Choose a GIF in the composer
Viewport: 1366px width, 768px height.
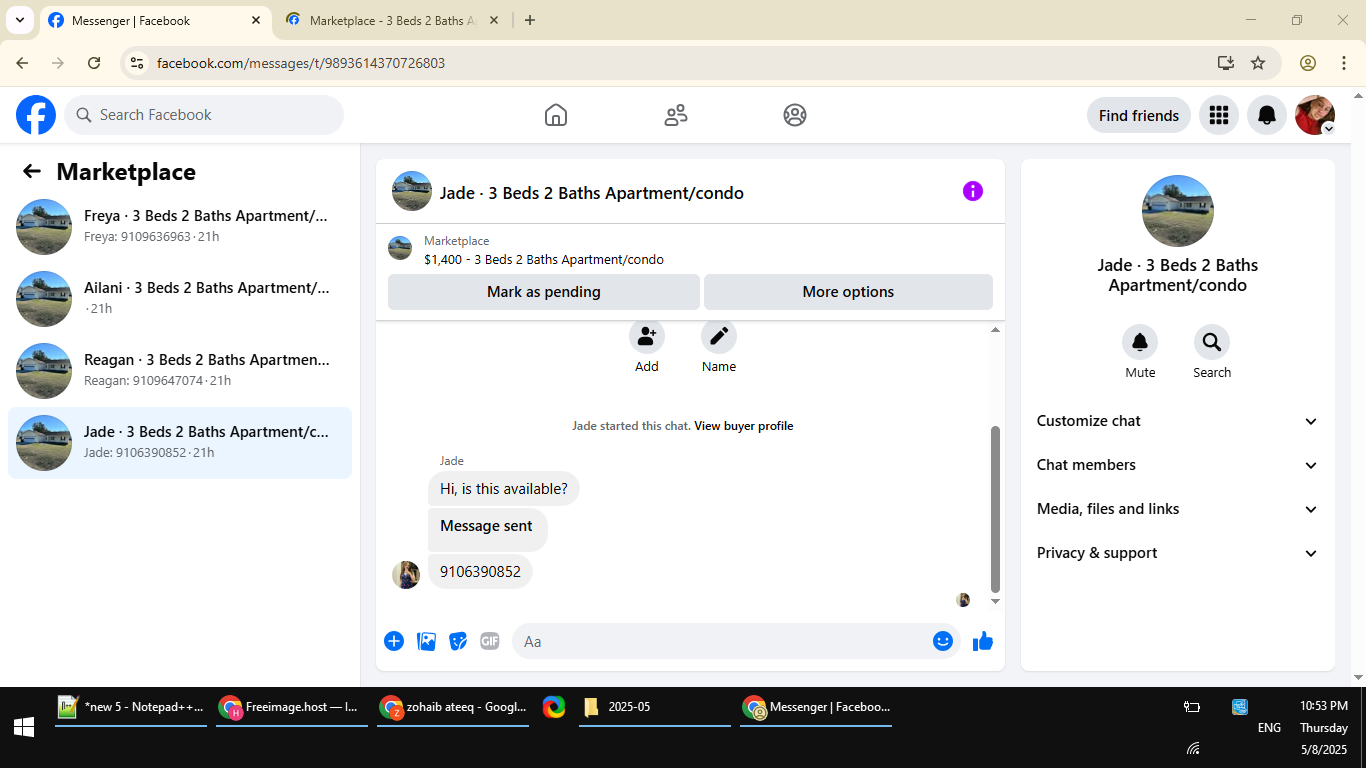[x=489, y=641]
